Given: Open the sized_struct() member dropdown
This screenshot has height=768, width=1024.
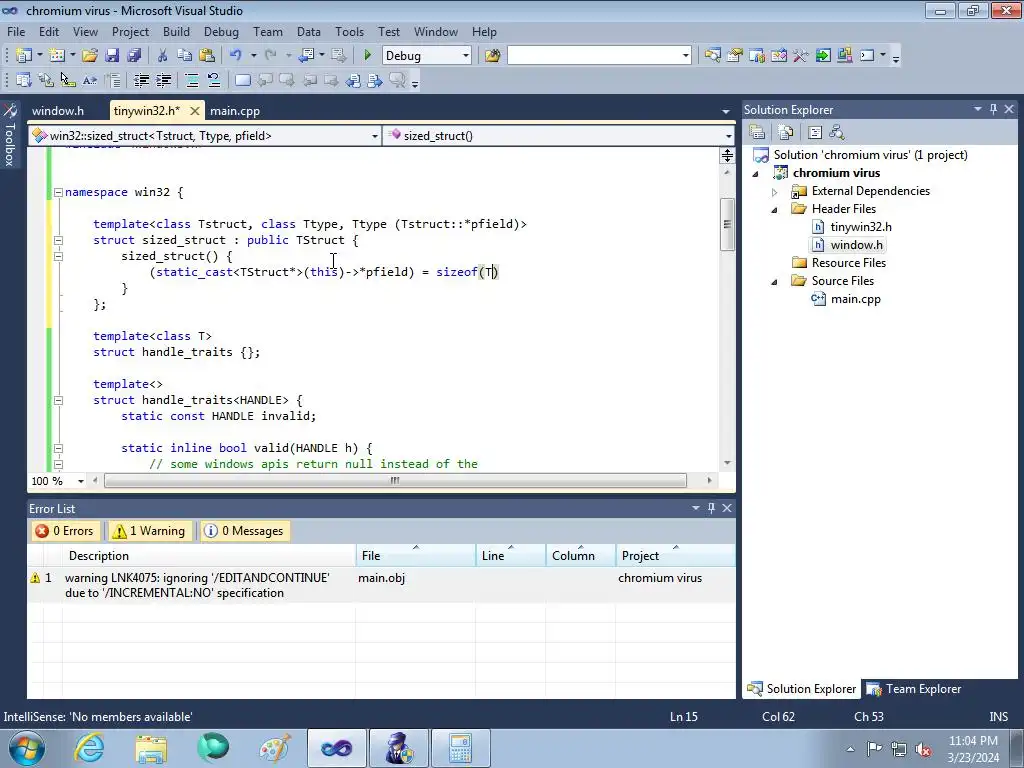Looking at the screenshot, I should point(728,136).
